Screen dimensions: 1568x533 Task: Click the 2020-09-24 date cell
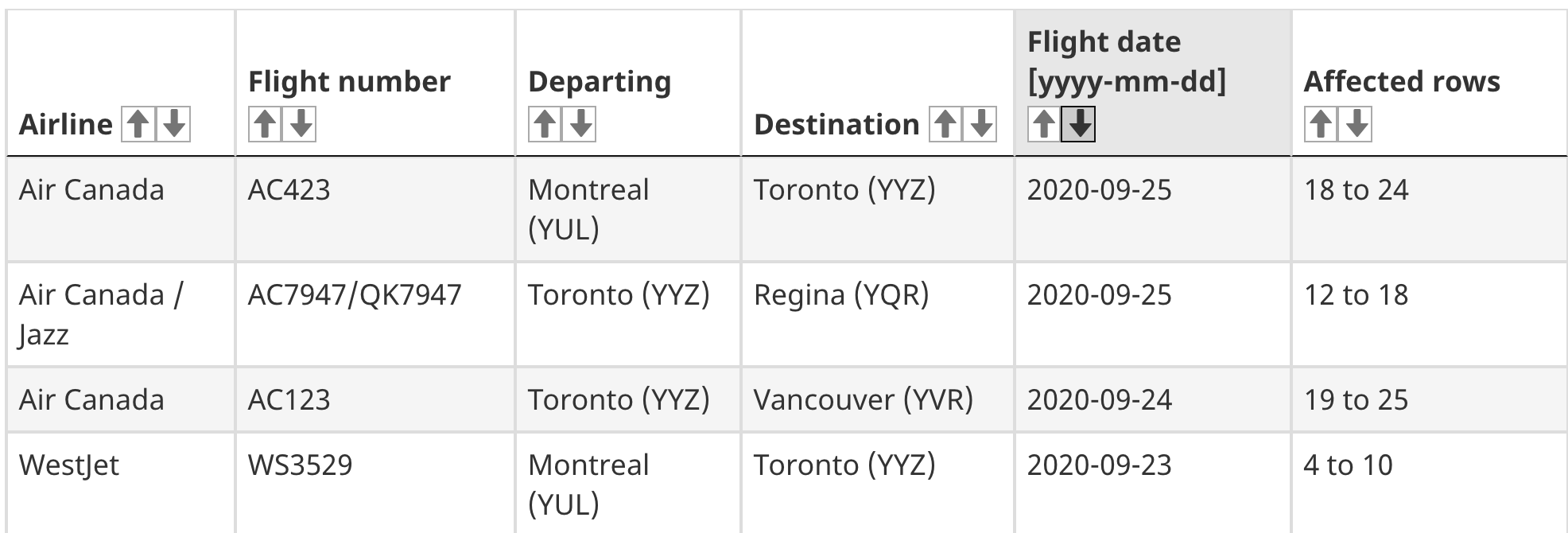point(1152,399)
